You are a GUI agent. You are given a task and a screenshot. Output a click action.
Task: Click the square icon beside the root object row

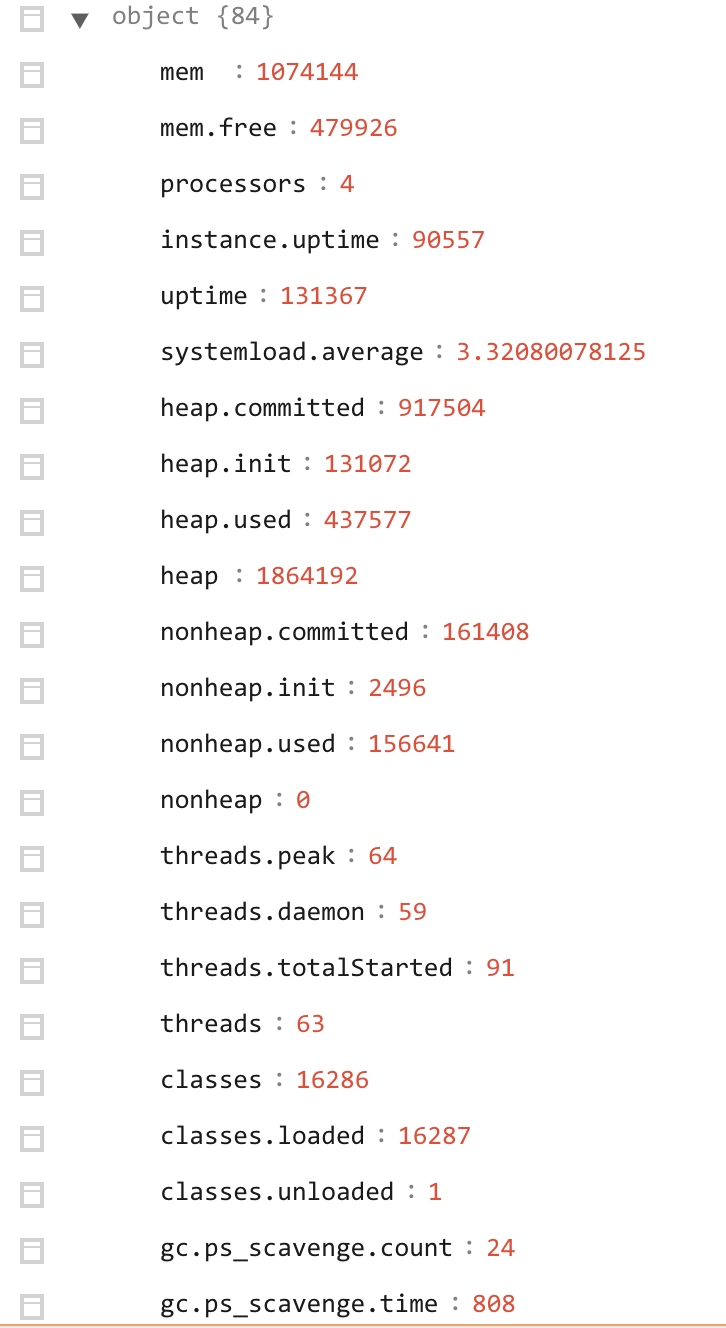tap(32, 18)
